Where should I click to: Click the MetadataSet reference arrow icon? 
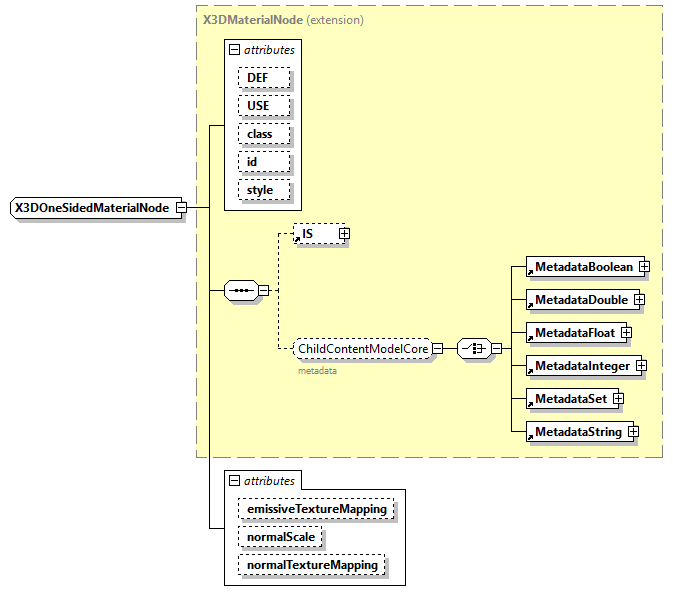point(531,405)
